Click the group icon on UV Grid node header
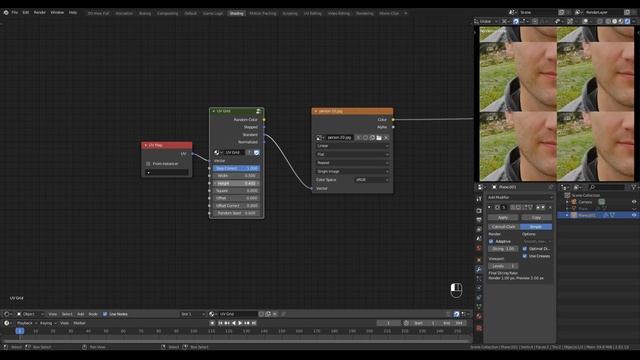The width and height of the screenshot is (640, 360). coord(258,111)
